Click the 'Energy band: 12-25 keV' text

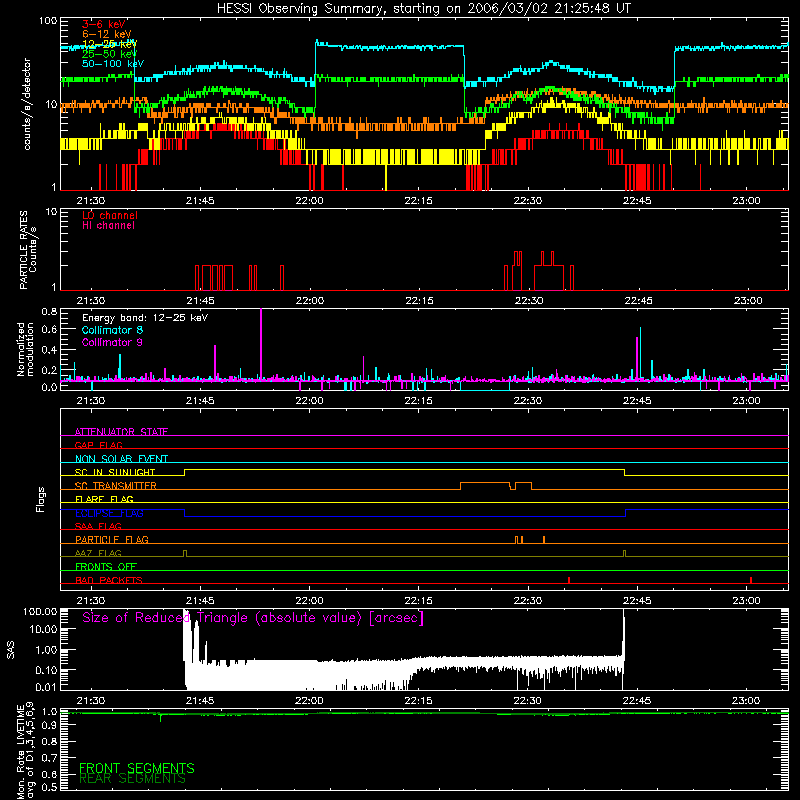(x=145, y=318)
